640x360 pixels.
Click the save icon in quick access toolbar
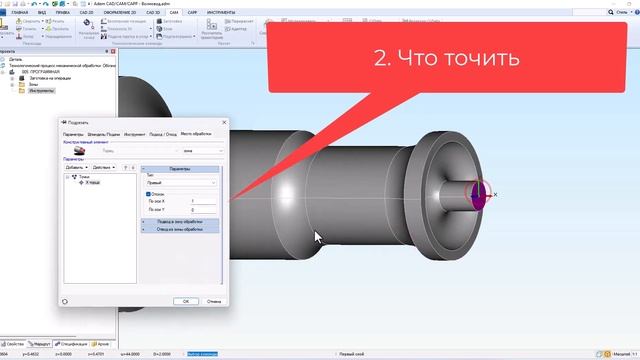coord(15,4)
